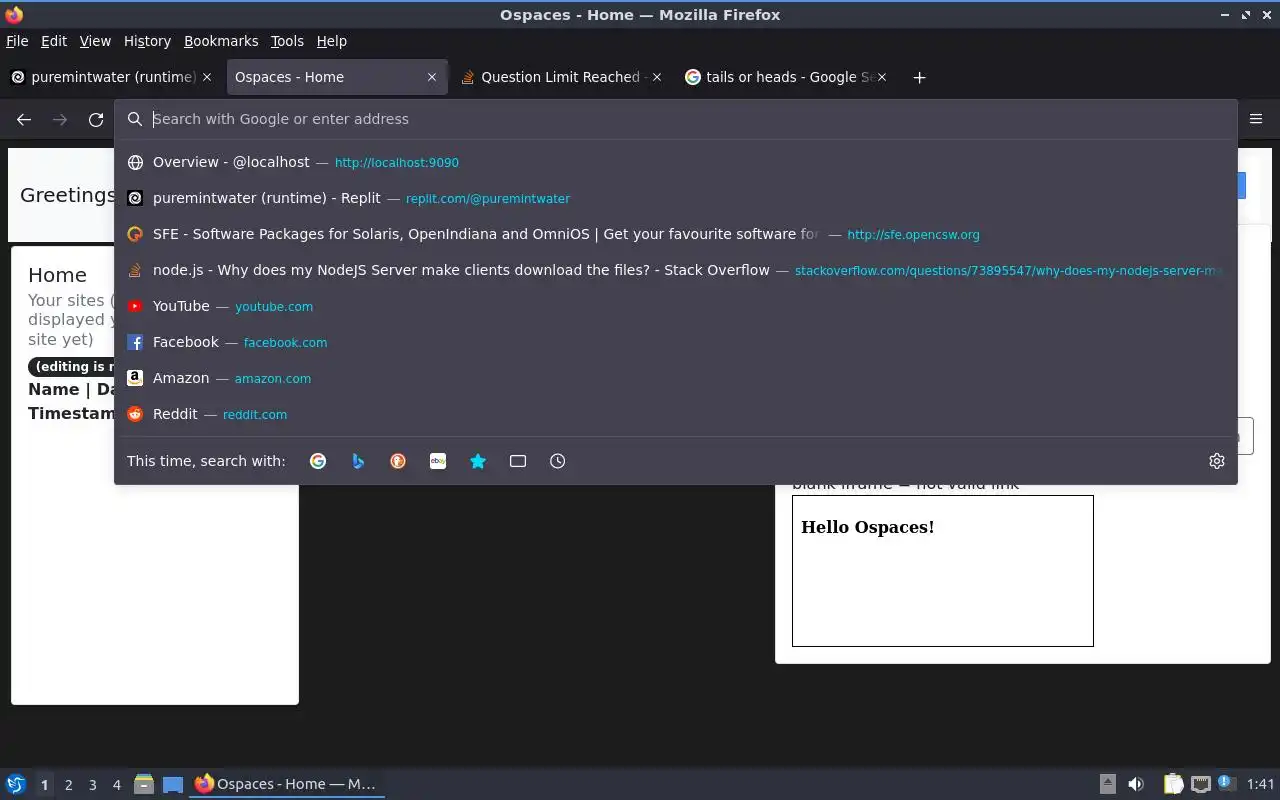The height and width of the screenshot is (800, 1280).
Task: Close the puremintwater (runtime) tab
Action: click(x=207, y=77)
